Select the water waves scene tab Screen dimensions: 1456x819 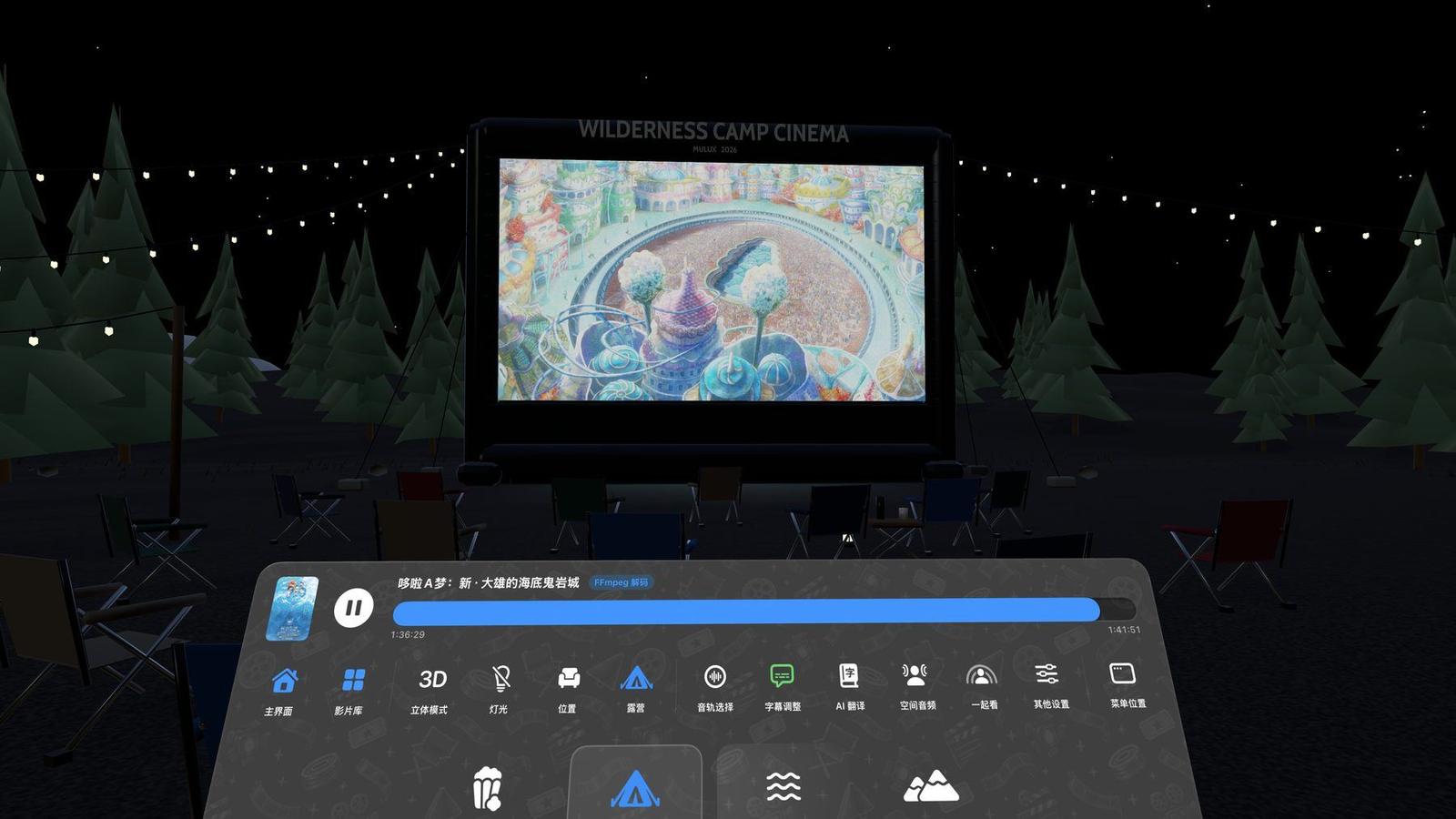784,786
